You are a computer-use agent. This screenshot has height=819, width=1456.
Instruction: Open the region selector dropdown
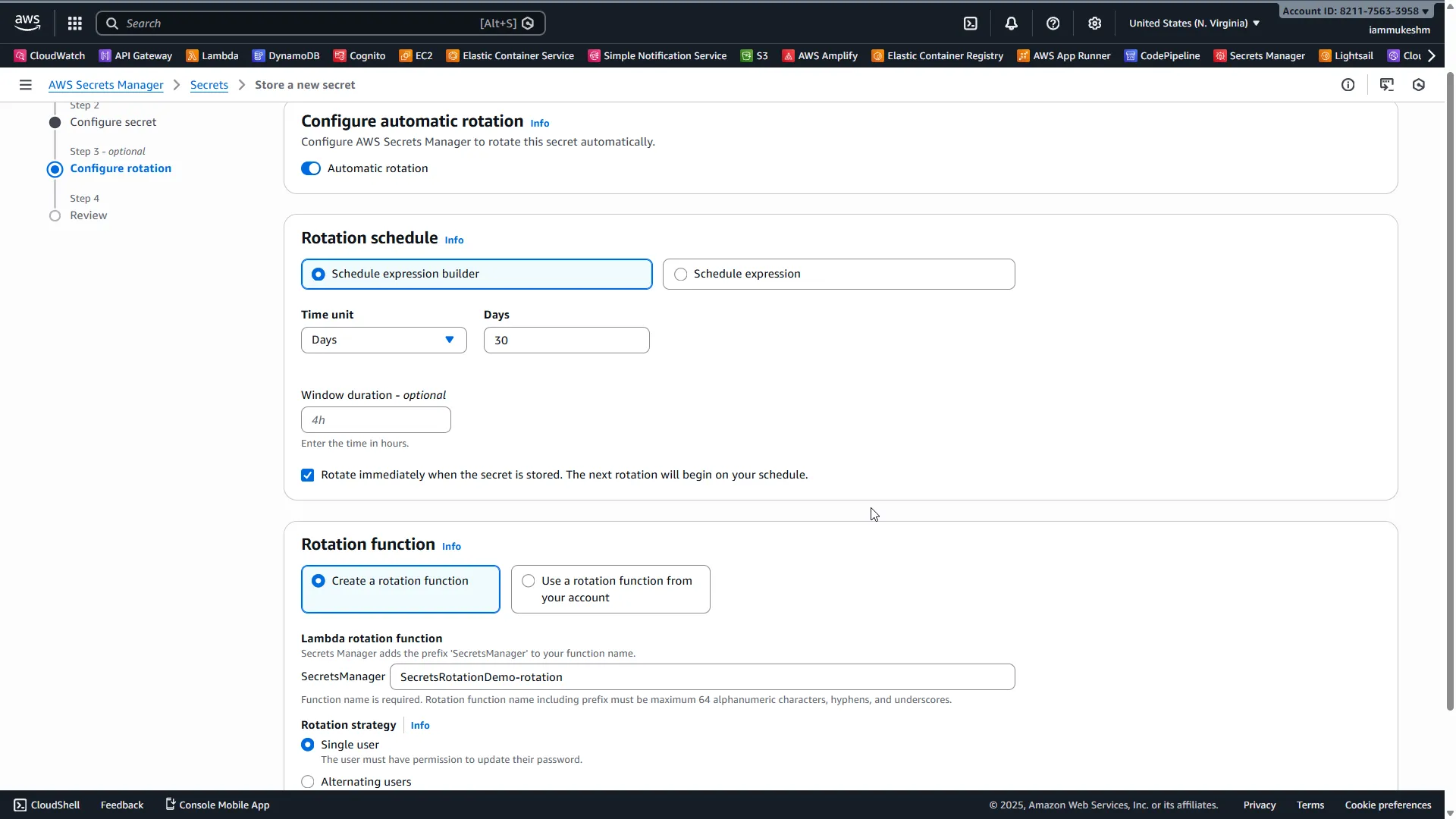coord(1193,23)
